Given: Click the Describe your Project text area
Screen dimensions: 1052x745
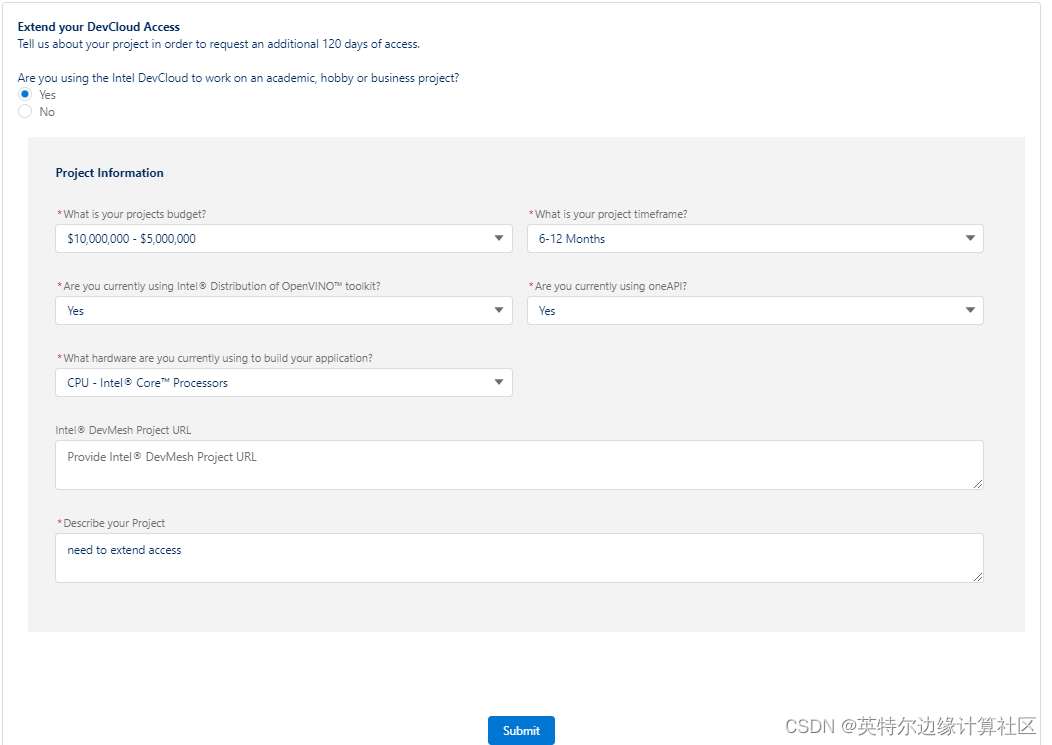Looking at the screenshot, I should click(519, 556).
